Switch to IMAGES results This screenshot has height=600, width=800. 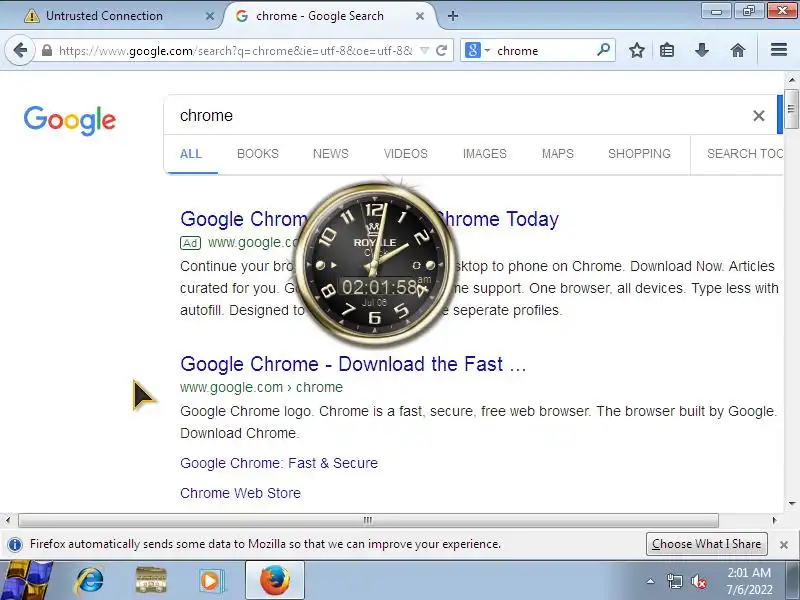coord(484,154)
